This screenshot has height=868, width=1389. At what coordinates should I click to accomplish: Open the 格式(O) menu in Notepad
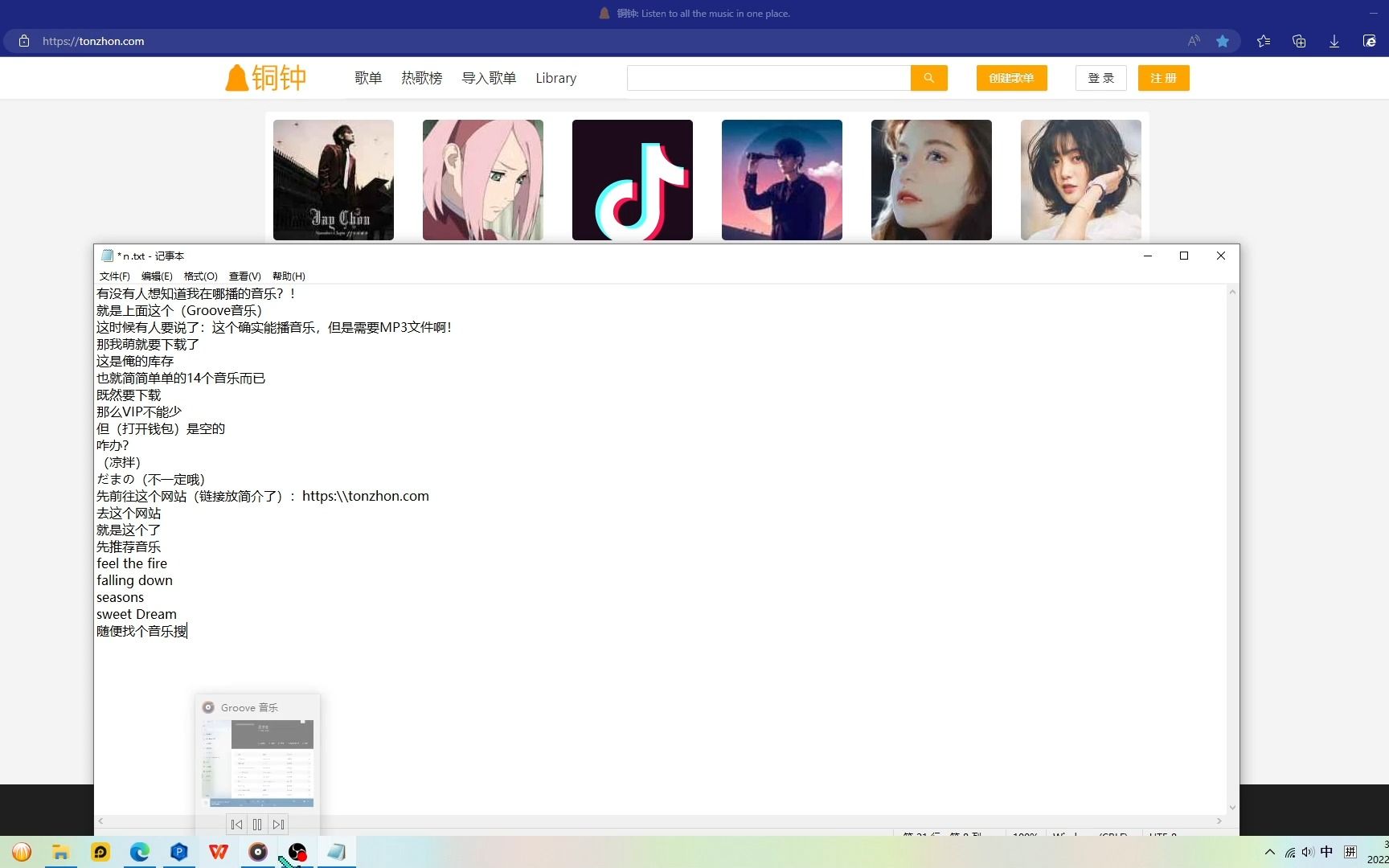(x=201, y=276)
